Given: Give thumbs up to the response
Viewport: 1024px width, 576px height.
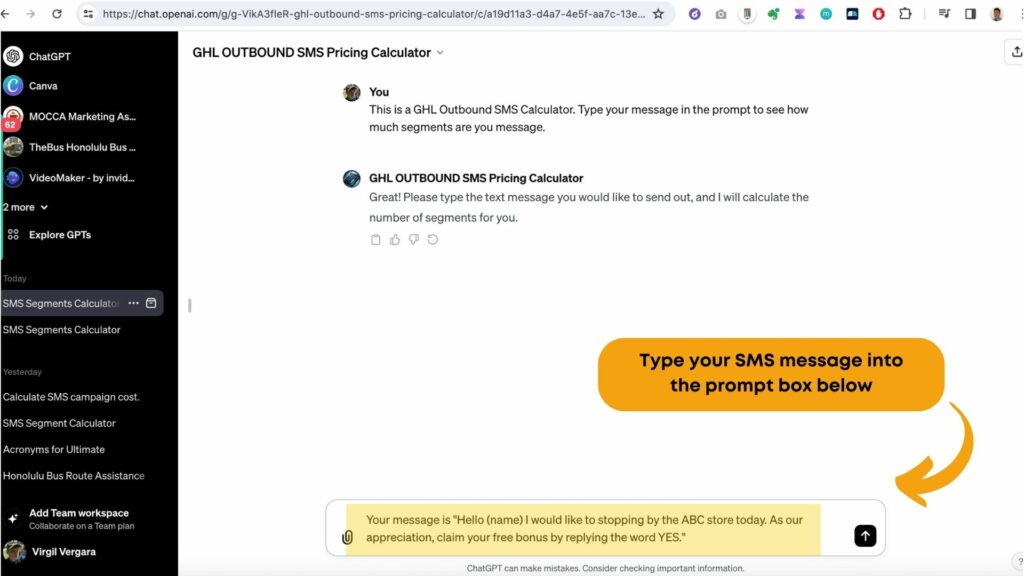Looking at the screenshot, I should [394, 240].
